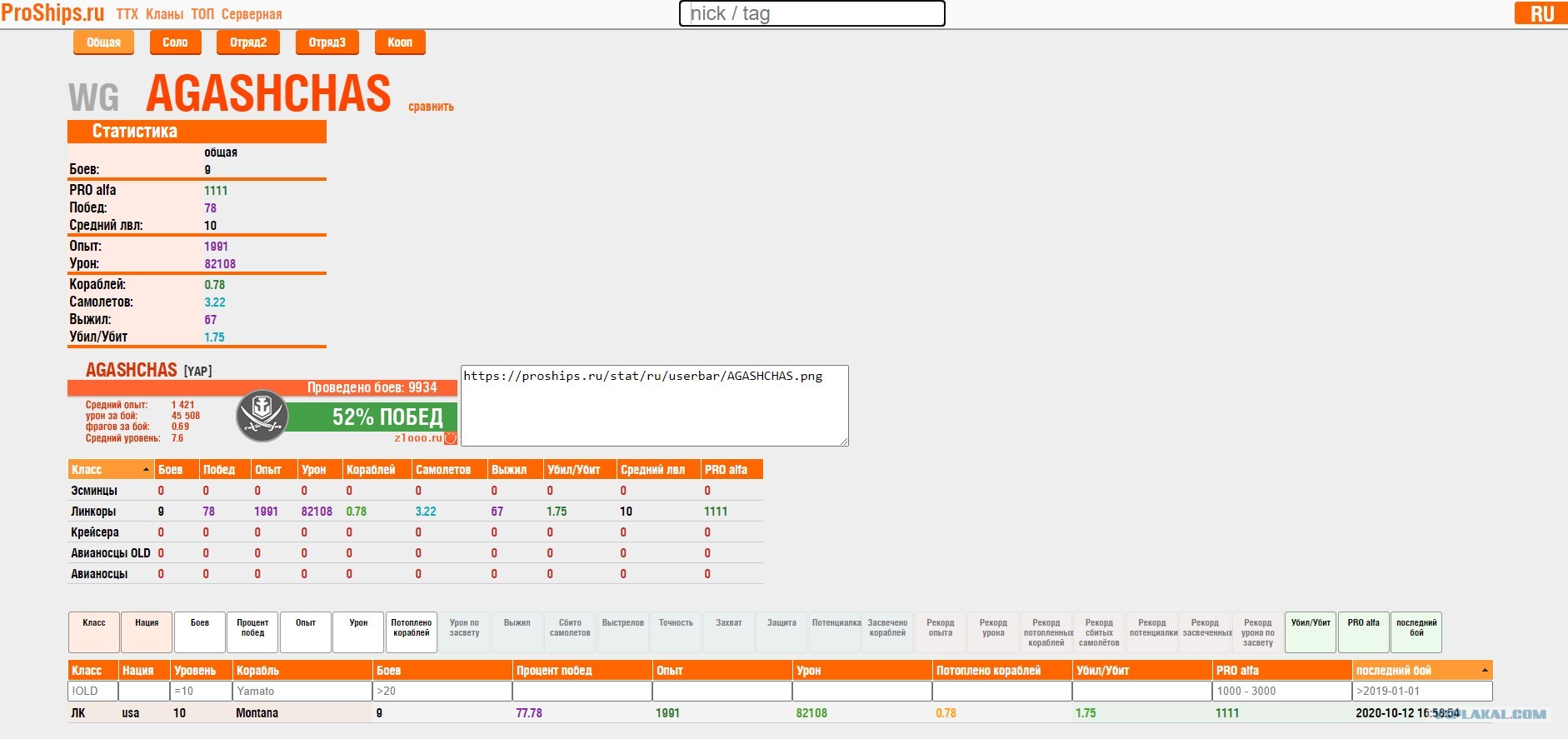Toggle the Потоплено кораблей column button
This screenshot has width=1568, height=739.
(x=412, y=632)
